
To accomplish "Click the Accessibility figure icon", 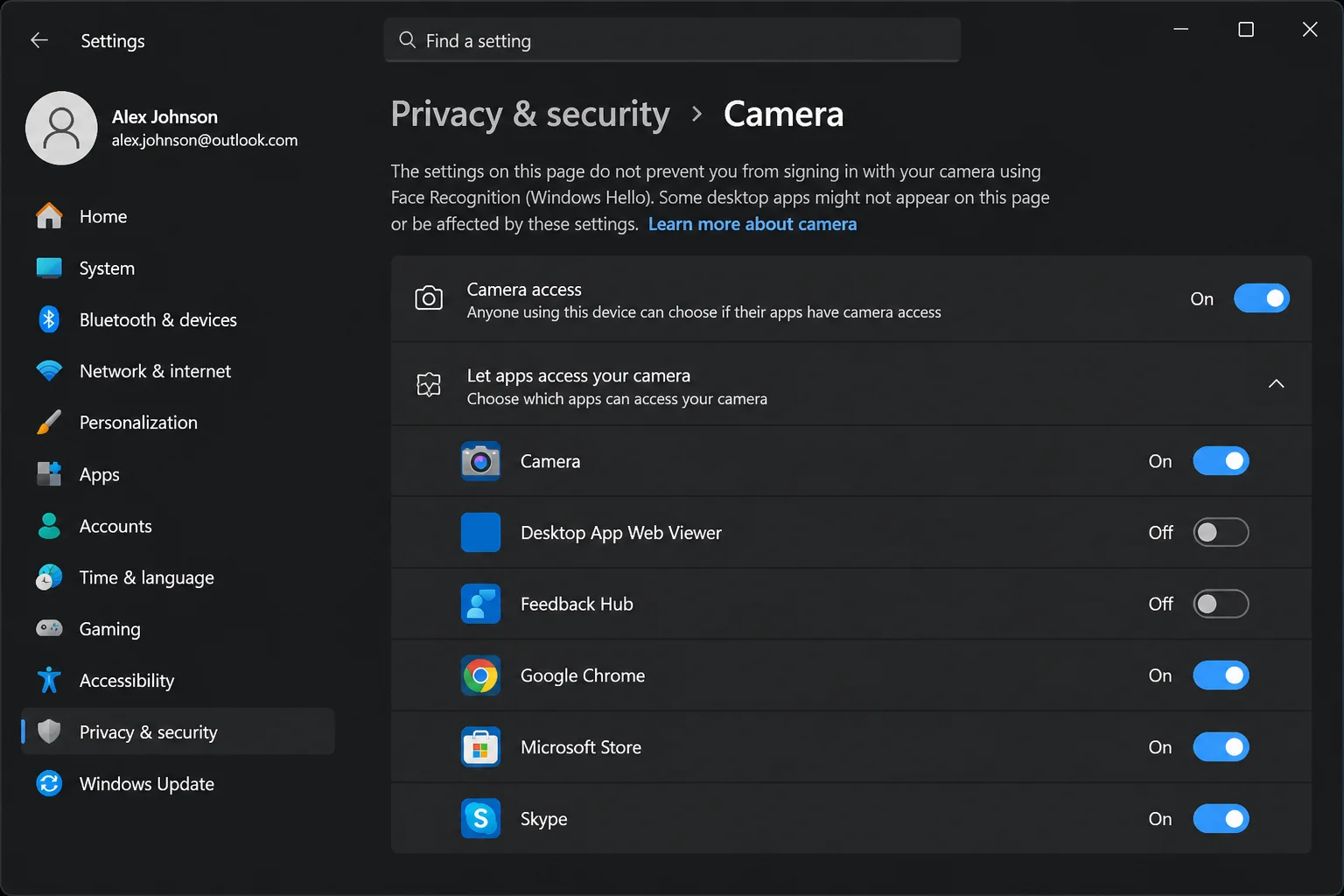I will coord(49,680).
